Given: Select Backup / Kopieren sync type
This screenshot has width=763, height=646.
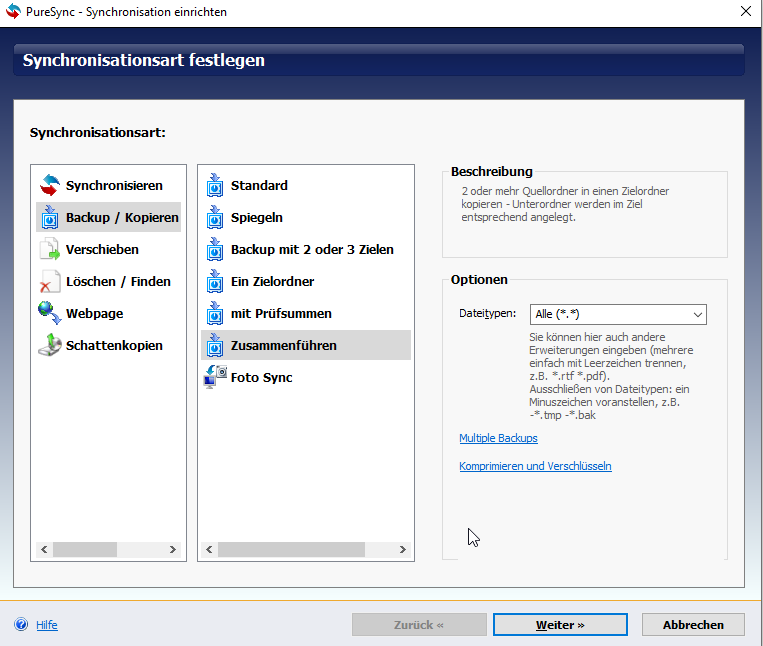Looking at the screenshot, I should click(x=109, y=217).
